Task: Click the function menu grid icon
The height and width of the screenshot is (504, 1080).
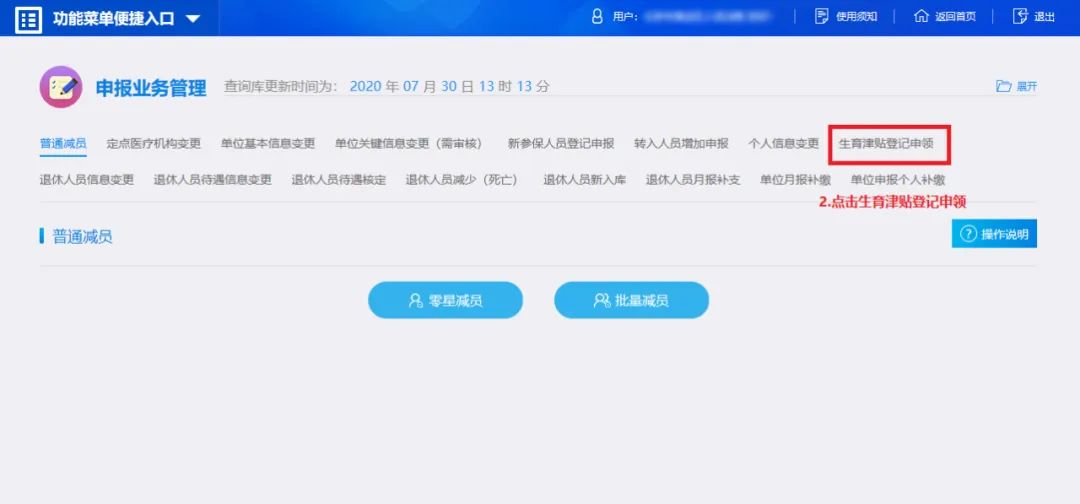Action: coord(29,19)
